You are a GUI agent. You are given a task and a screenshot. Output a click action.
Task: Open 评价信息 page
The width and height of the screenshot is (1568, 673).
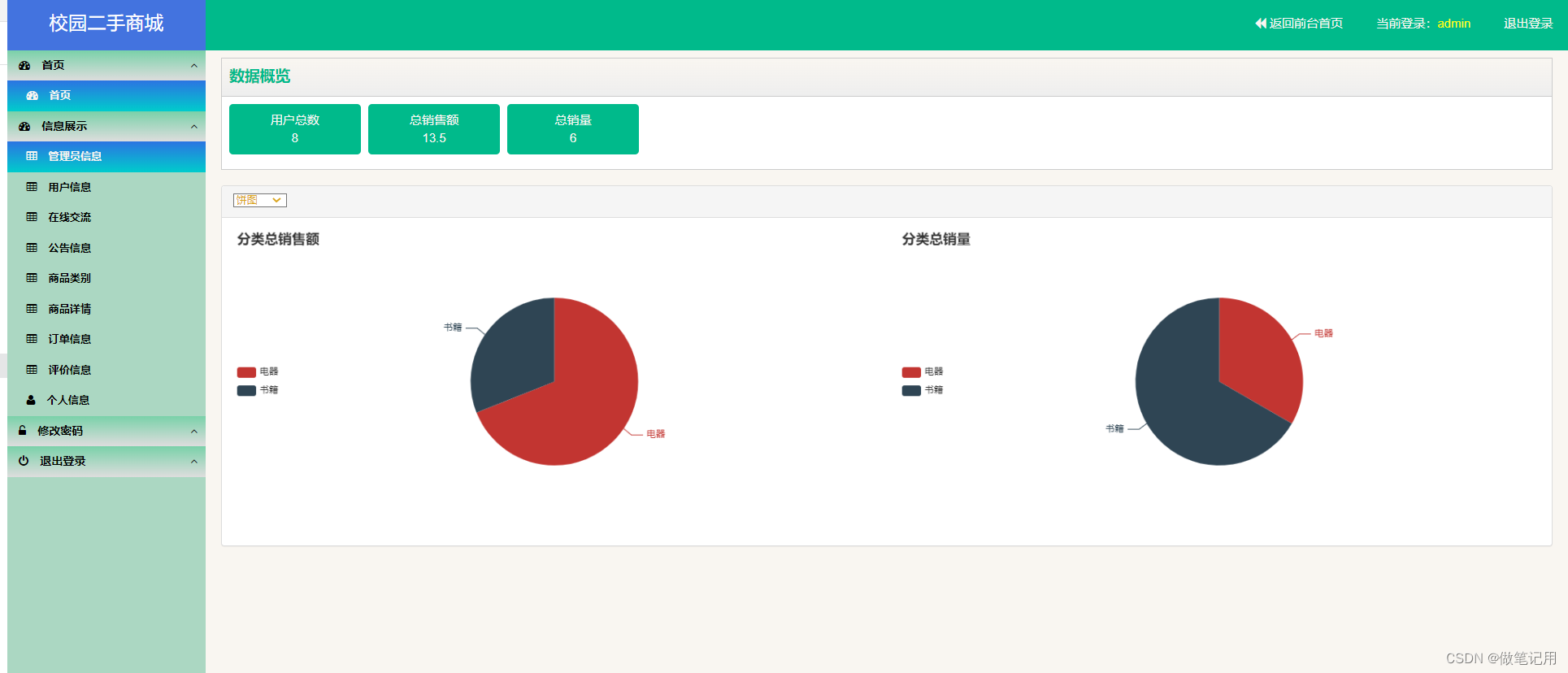(x=106, y=370)
